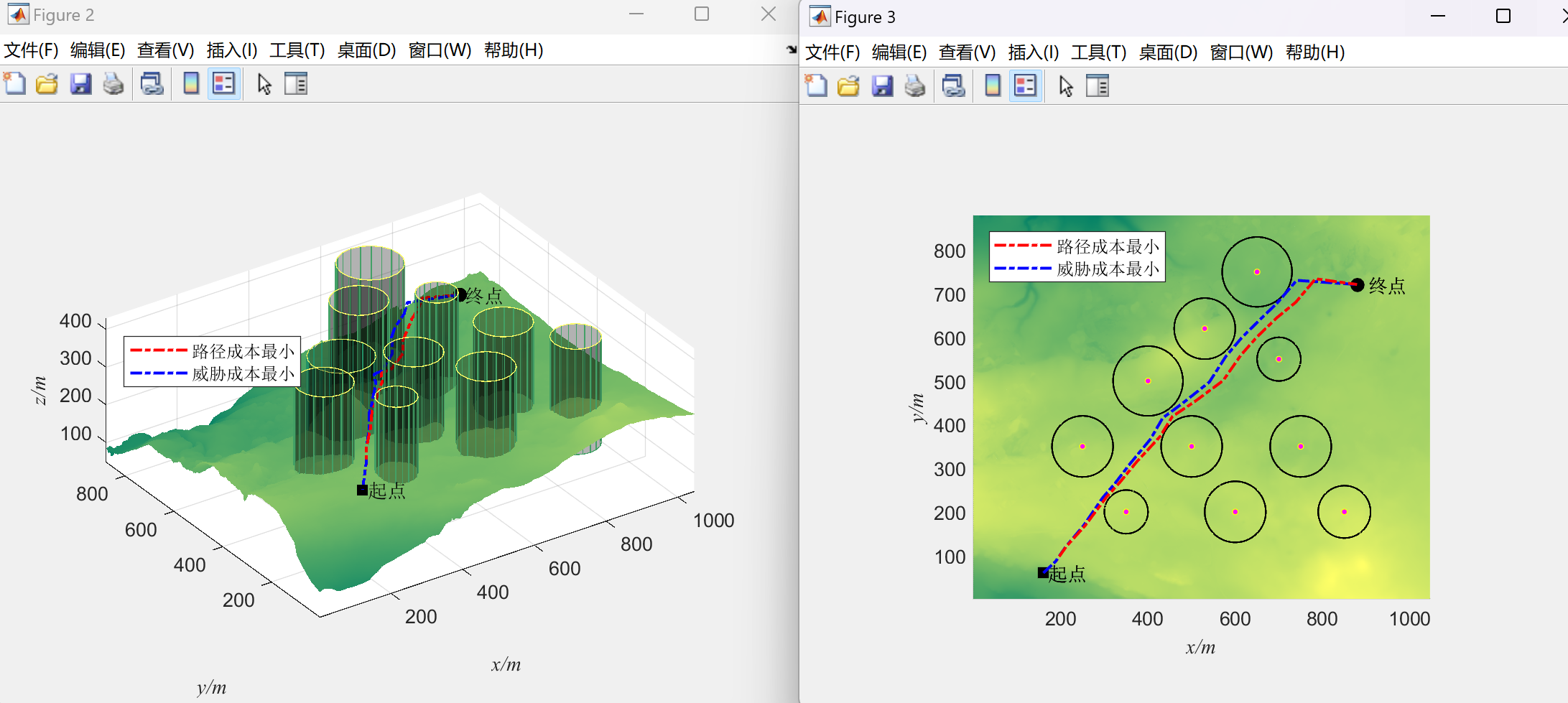Screen dimensions: 1568x703
Task: Click red line sample in Figure 3 legend
Action: pyautogui.click(x=1022, y=246)
